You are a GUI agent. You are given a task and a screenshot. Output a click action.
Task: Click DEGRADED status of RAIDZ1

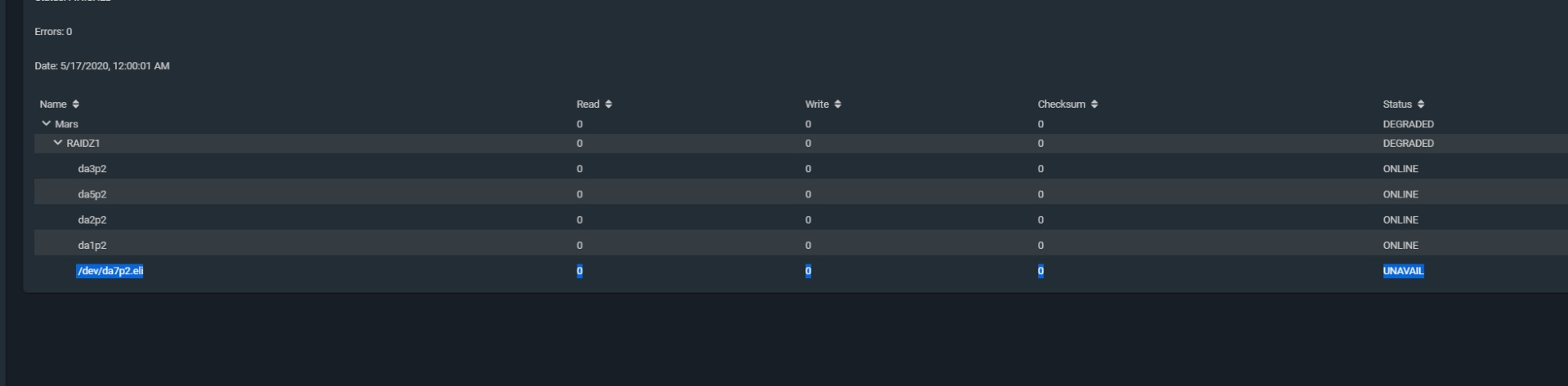tap(1408, 144)
